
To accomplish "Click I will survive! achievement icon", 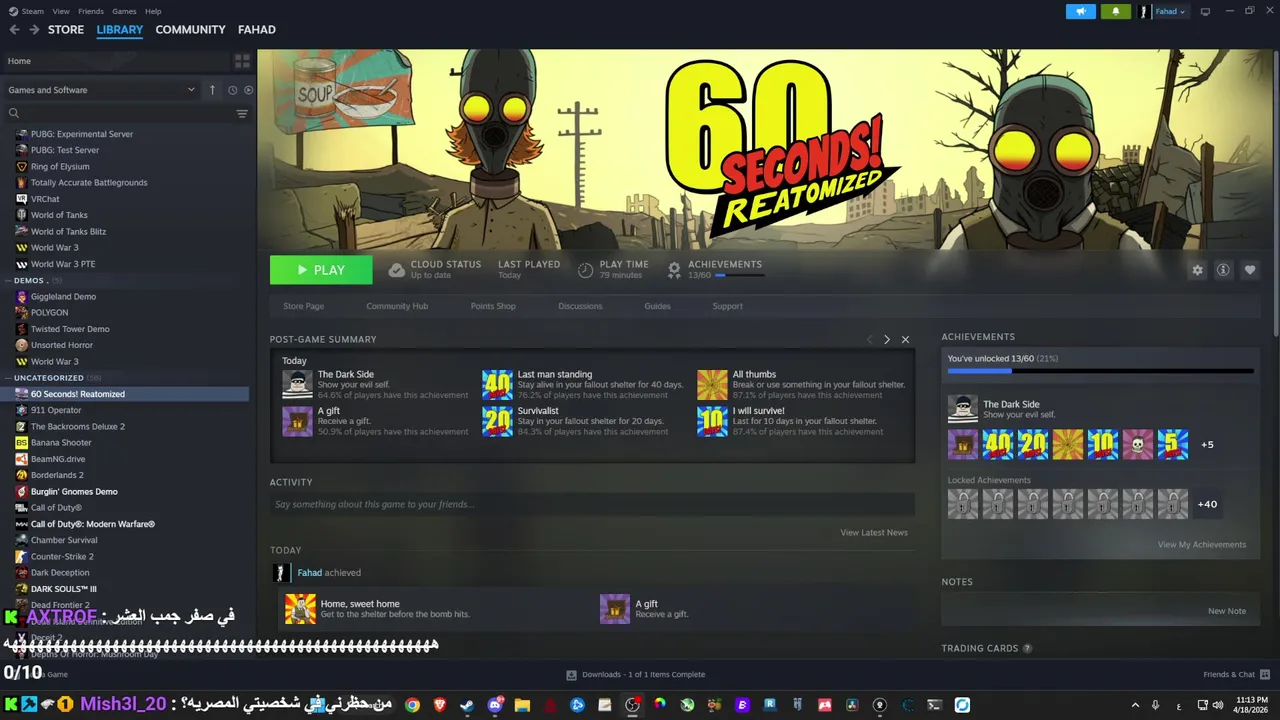I will coord(712,421).
